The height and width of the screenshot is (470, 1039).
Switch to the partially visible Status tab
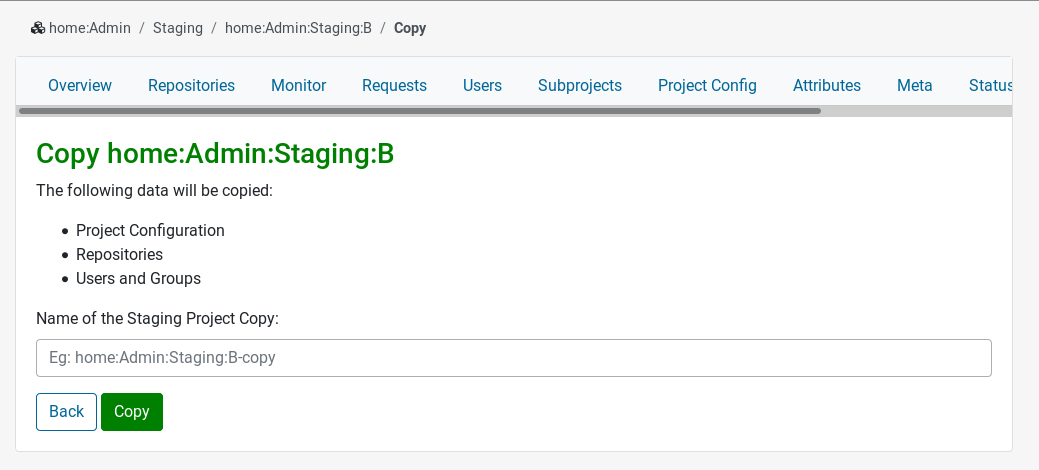pos(990,86)
